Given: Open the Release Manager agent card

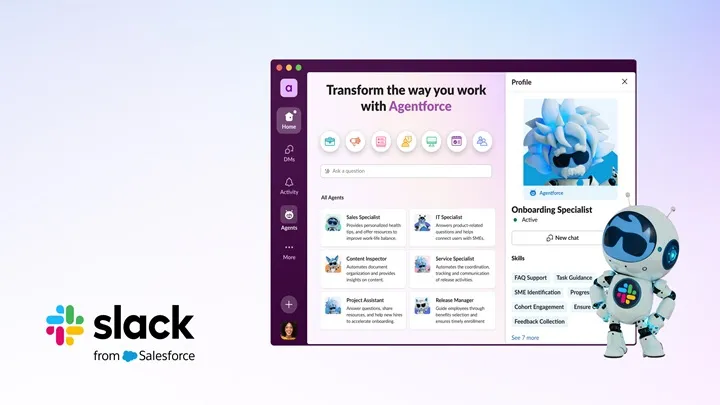Looking at the screenshot, I should pyautogui.click(x=451, y=309).
